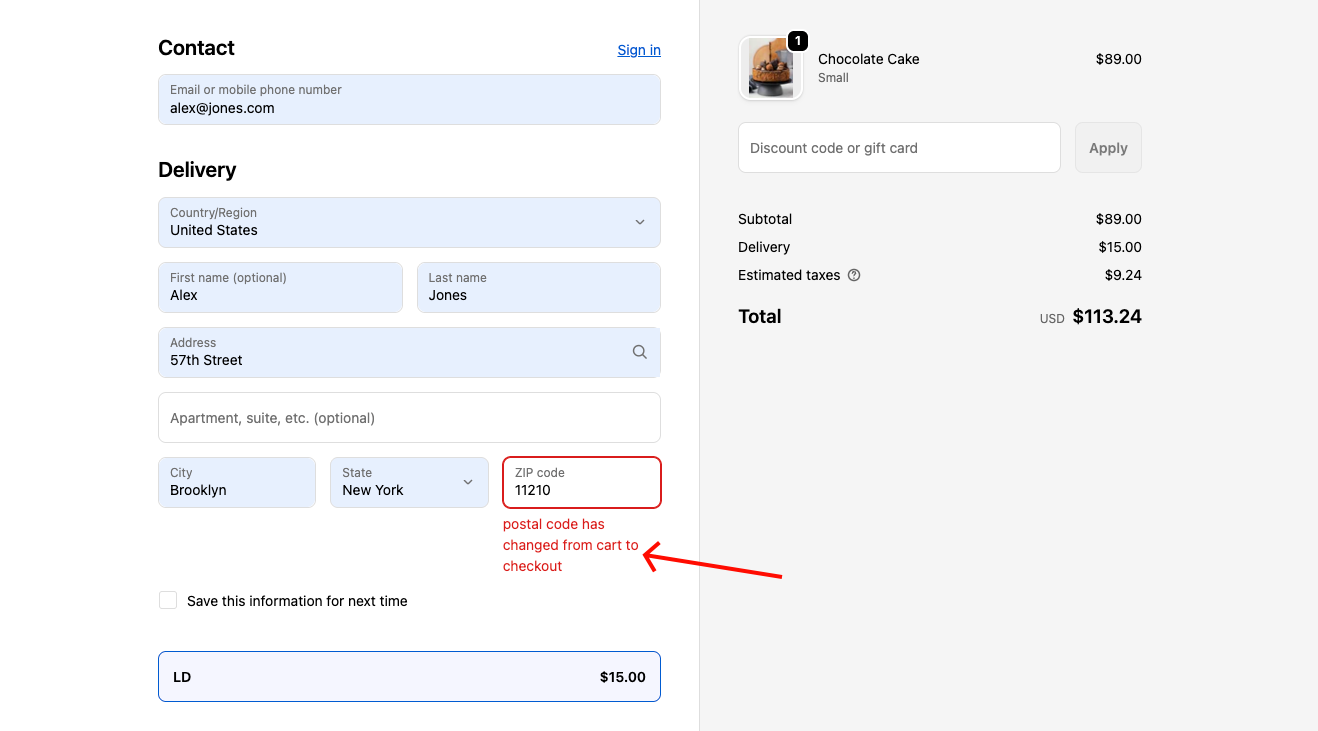This screenshot has width=1318, height=731.
Task: Follow the Sign in link
Action: [x=639, y=50]
